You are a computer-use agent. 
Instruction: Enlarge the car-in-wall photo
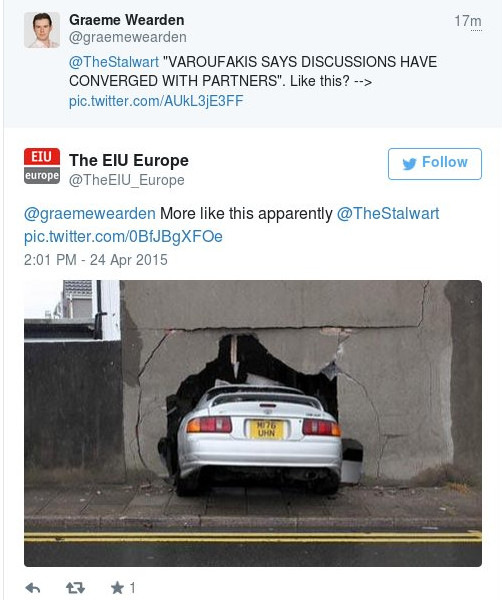[x=253, y=424]
